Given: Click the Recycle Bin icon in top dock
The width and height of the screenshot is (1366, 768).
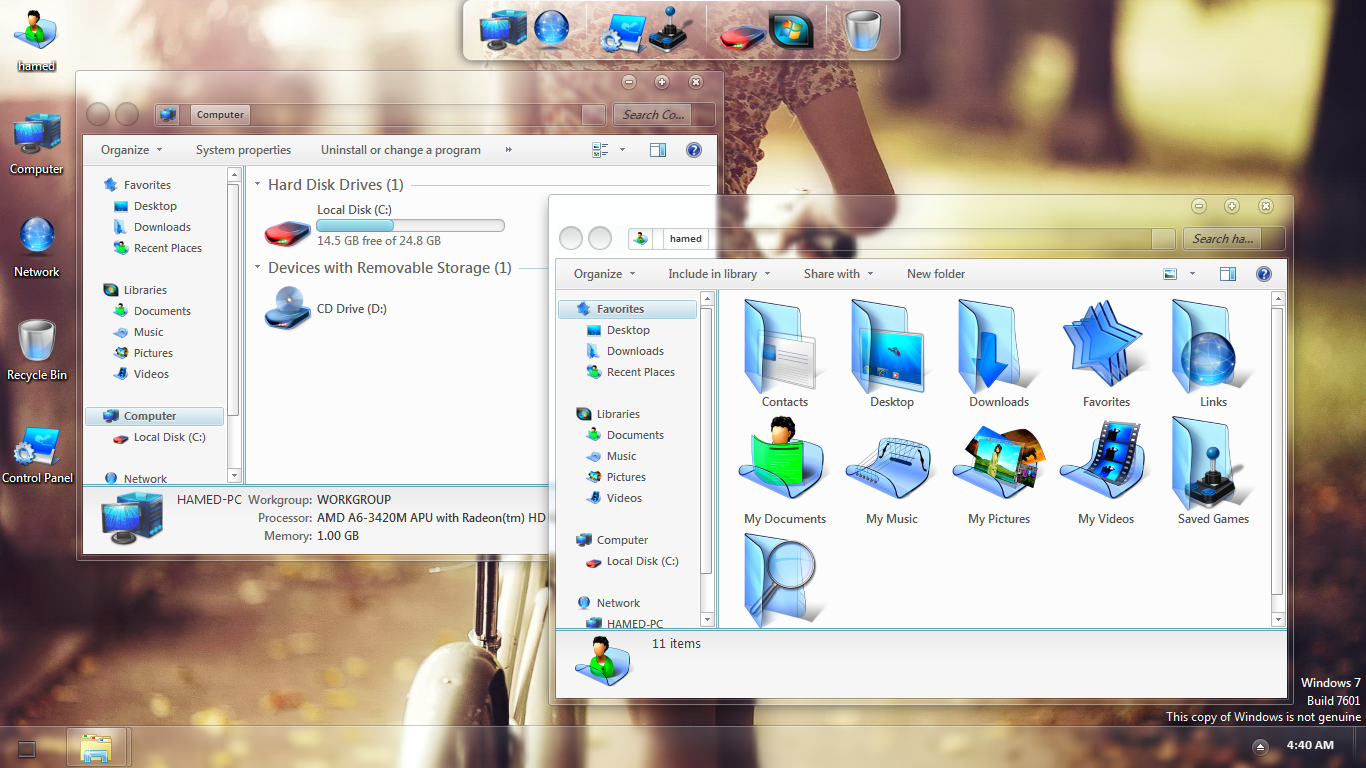Looking at the screenshot, I should [862, 29].
